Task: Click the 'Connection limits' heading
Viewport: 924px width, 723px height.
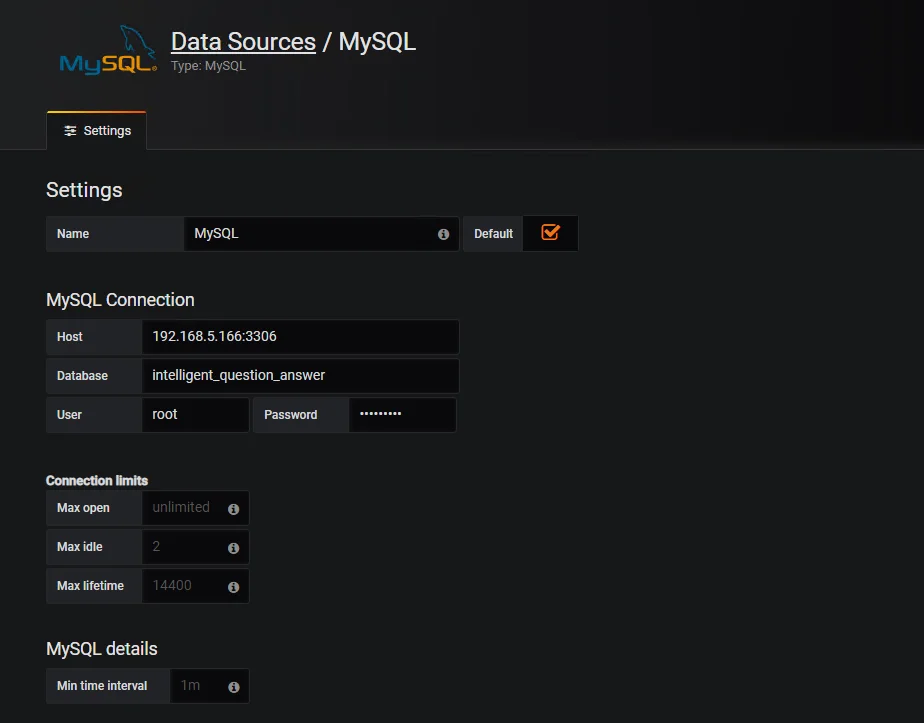Action: click(97, 481)
